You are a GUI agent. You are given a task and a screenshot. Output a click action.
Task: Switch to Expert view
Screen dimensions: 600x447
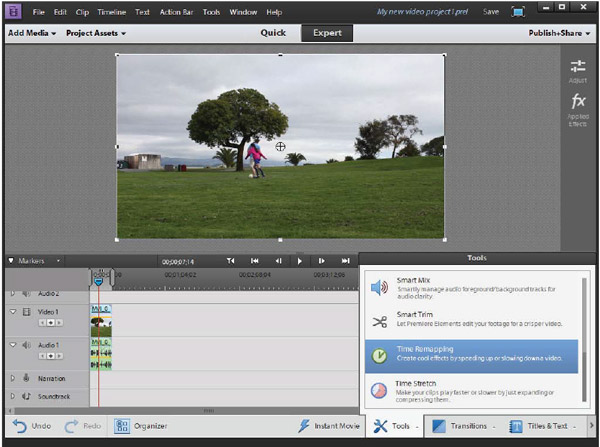tap(327, 33)
